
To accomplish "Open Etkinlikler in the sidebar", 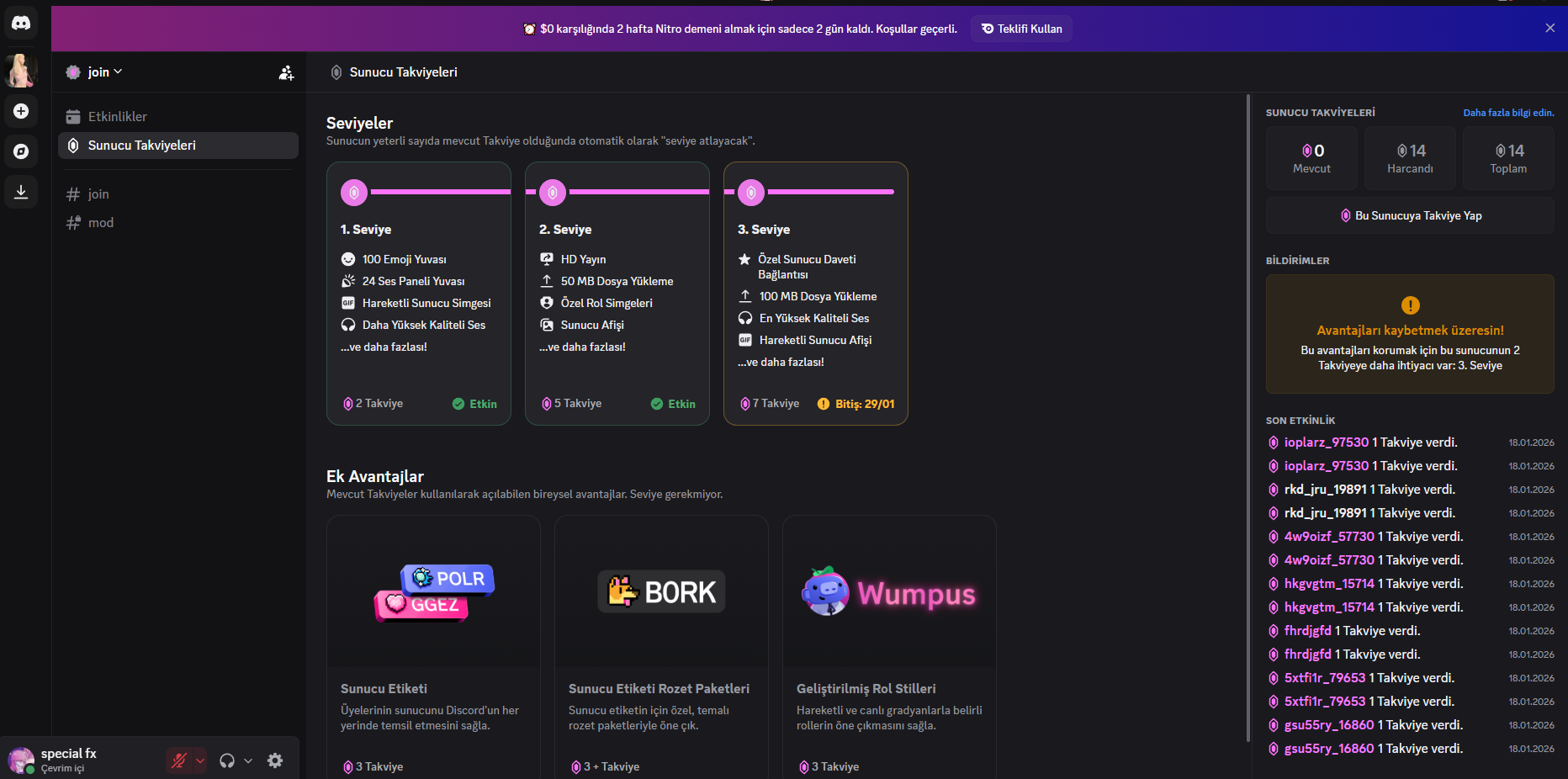I will coord(178,117).
